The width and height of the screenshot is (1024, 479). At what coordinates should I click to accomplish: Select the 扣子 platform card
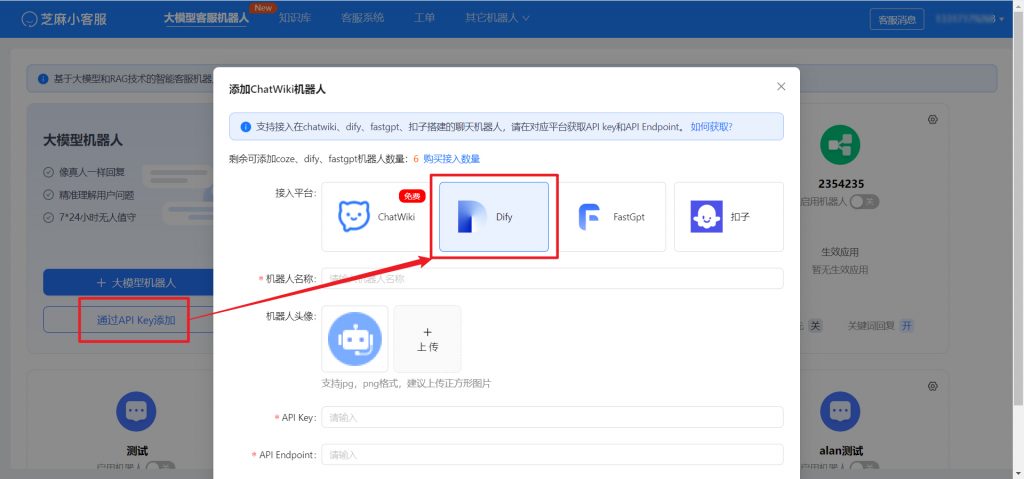729,217
